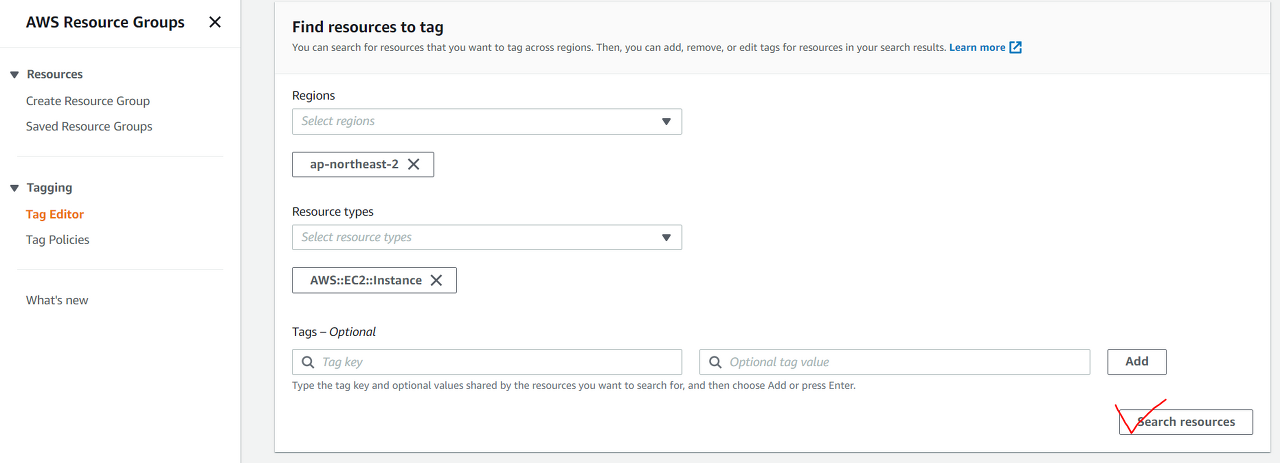Collapse the Resources section in sidebar
The width and height of the screenshot is (1280, 463).
point(15,75)
